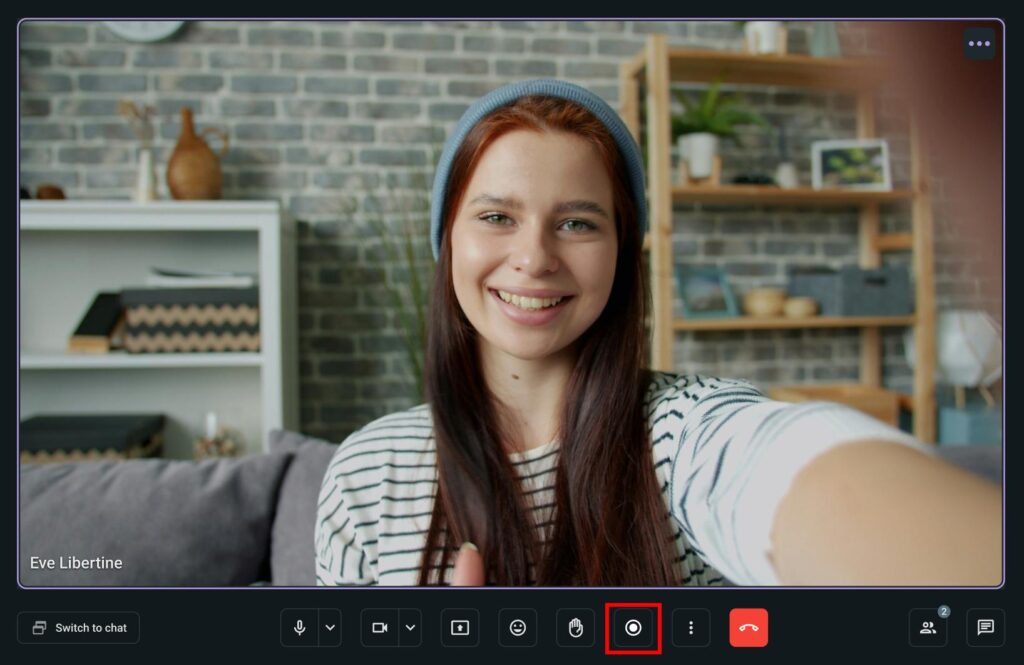Click the horizontal three-dot icon on video tile

point(979,44)
